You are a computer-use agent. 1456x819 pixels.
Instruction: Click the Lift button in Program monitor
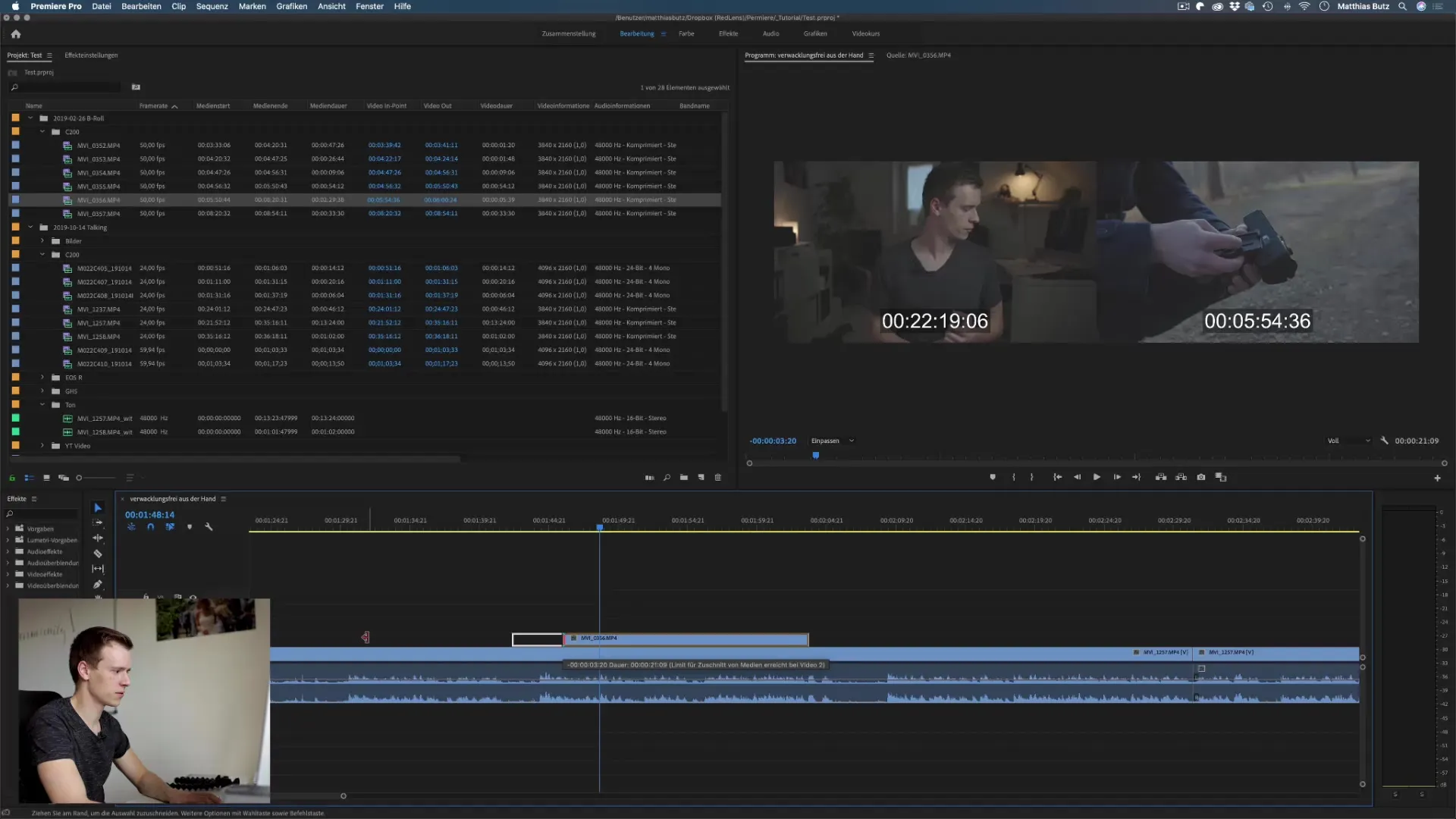click(1161, 477)
